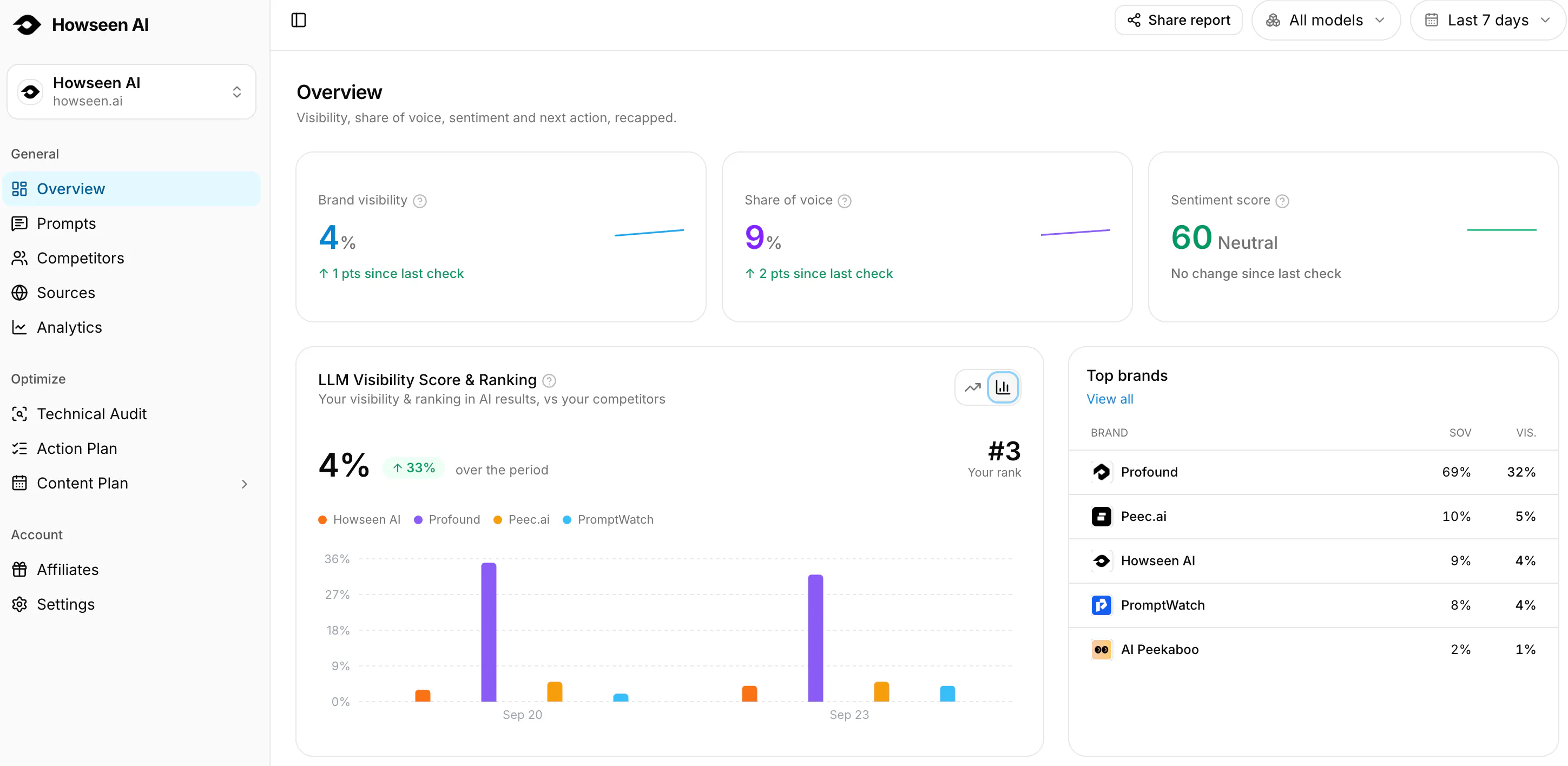The image size is (1568, 766).
Task: Click the LLM Visibility Score help icon
Action: tap(549, 381)
